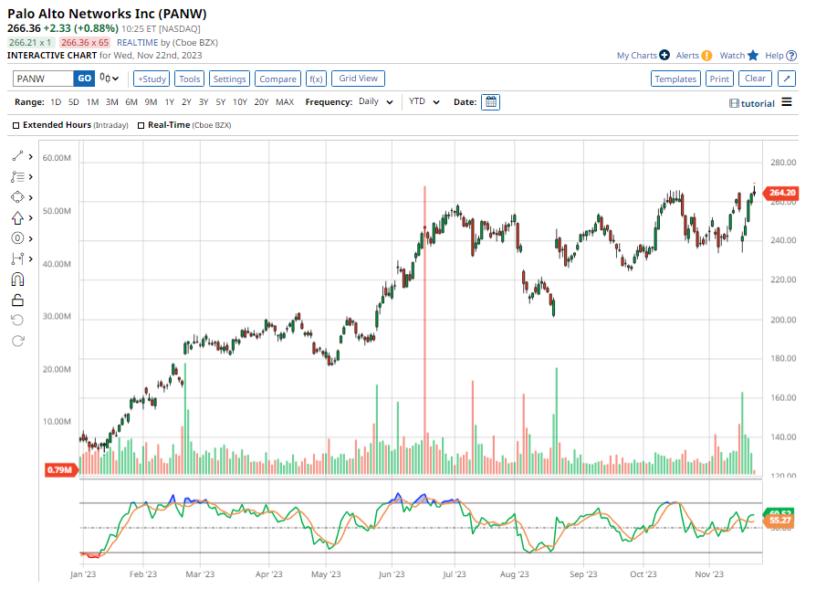Open the Frequency Daily dropdown
This screenshot has width=816, height=600.
tap(376, 102)
